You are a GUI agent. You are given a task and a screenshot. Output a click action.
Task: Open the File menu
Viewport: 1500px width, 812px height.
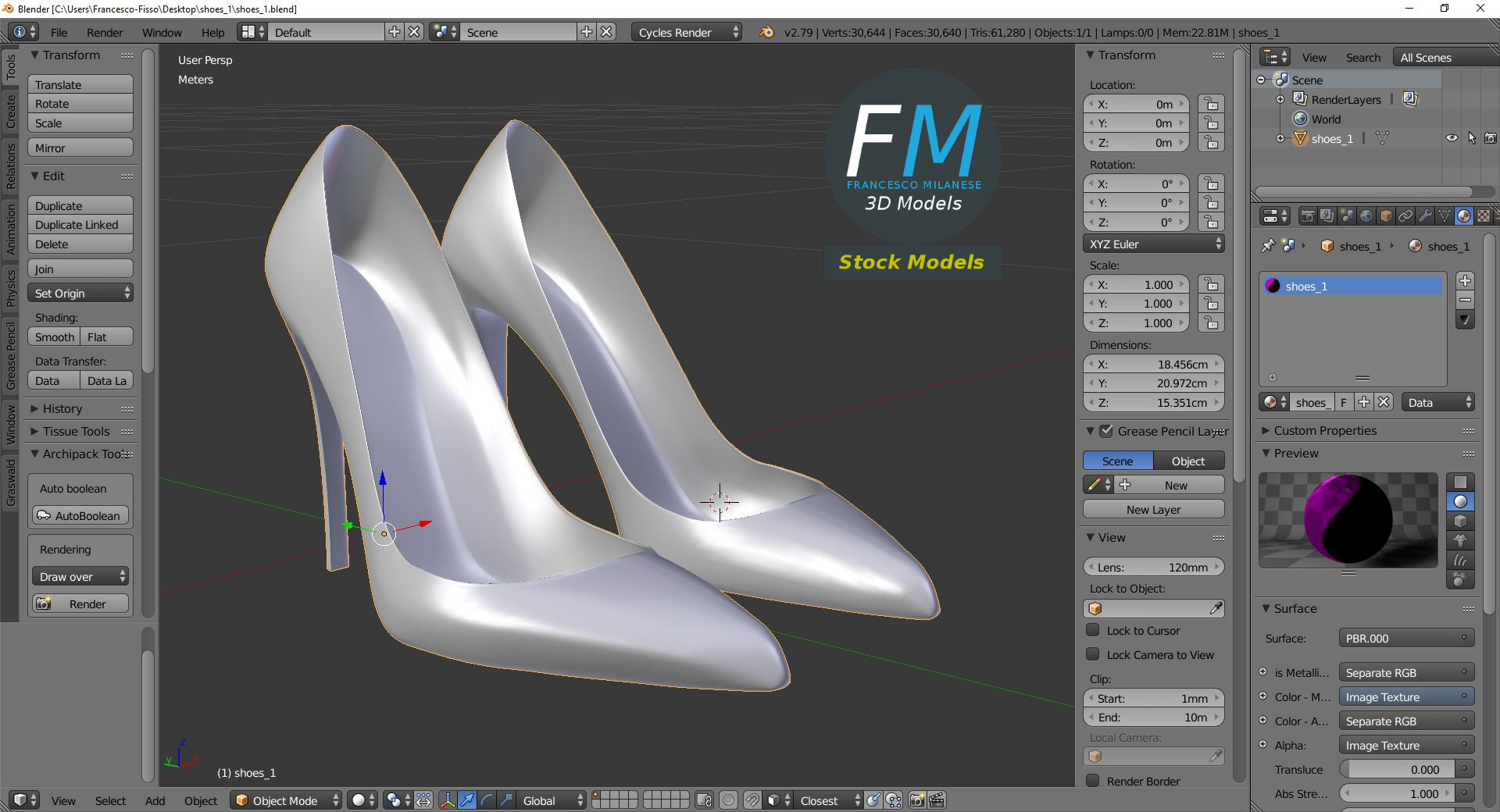[x=59, y=32]
